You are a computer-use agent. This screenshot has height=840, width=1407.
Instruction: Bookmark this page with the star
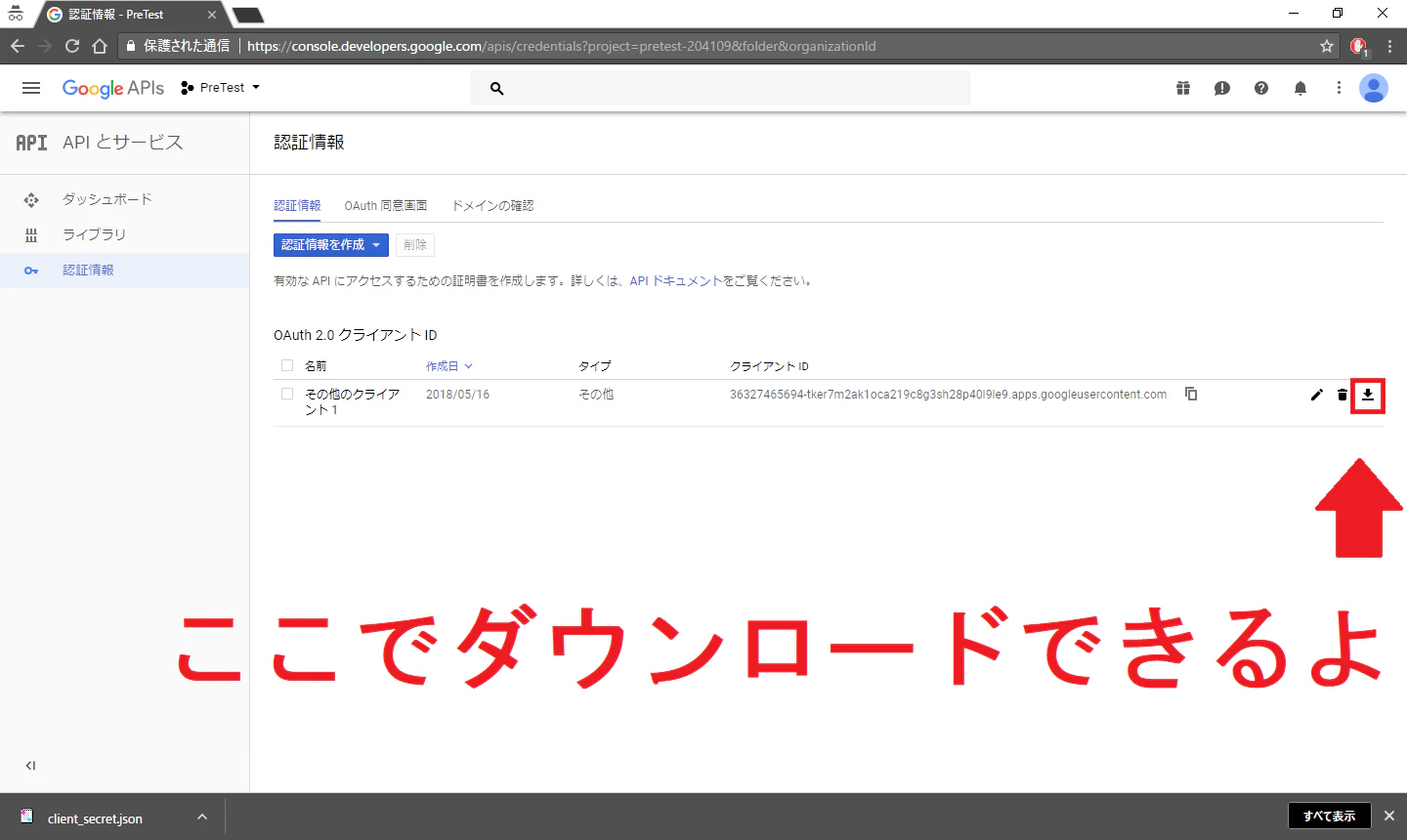coord(1327,46)
